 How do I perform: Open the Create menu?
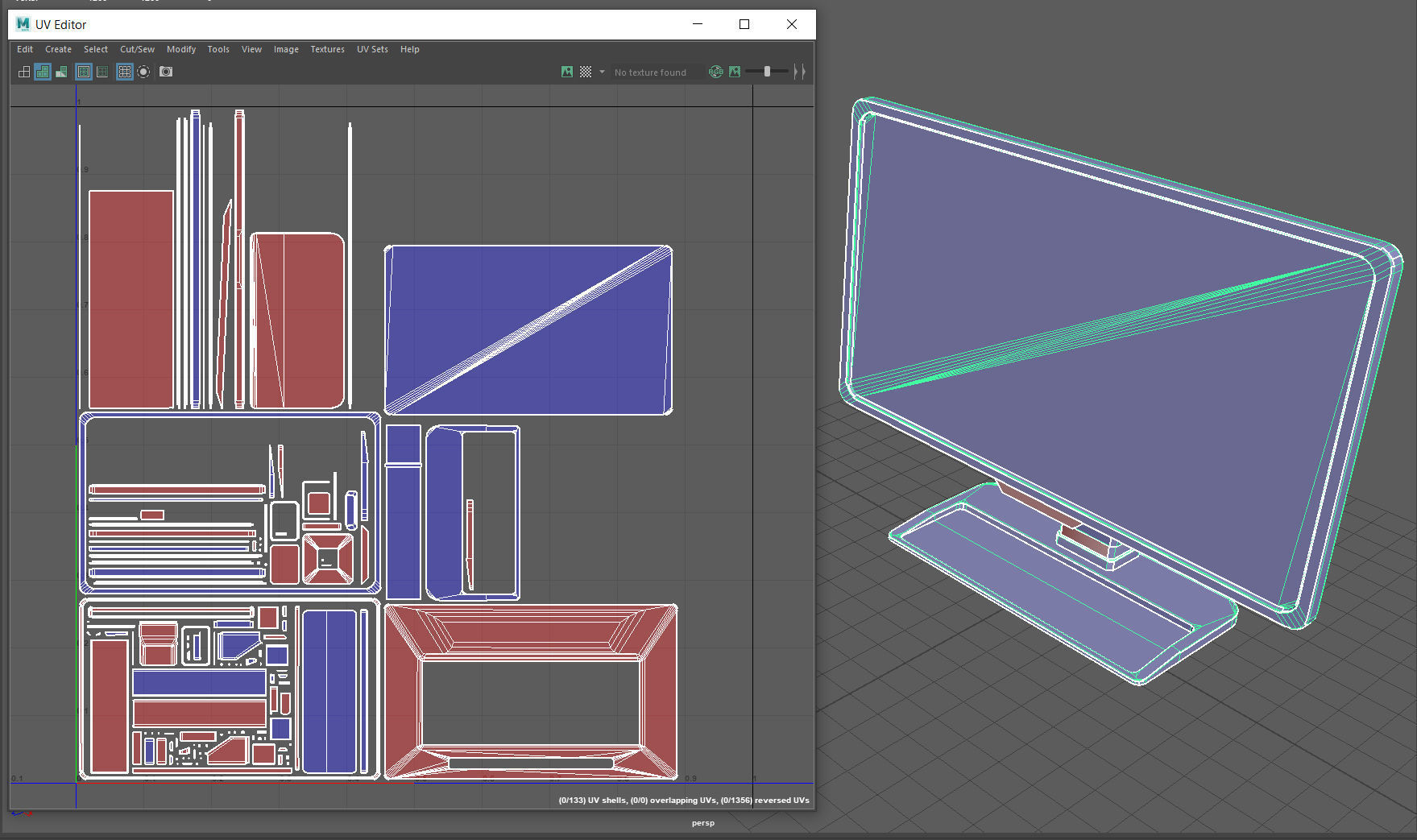(58, 49)
